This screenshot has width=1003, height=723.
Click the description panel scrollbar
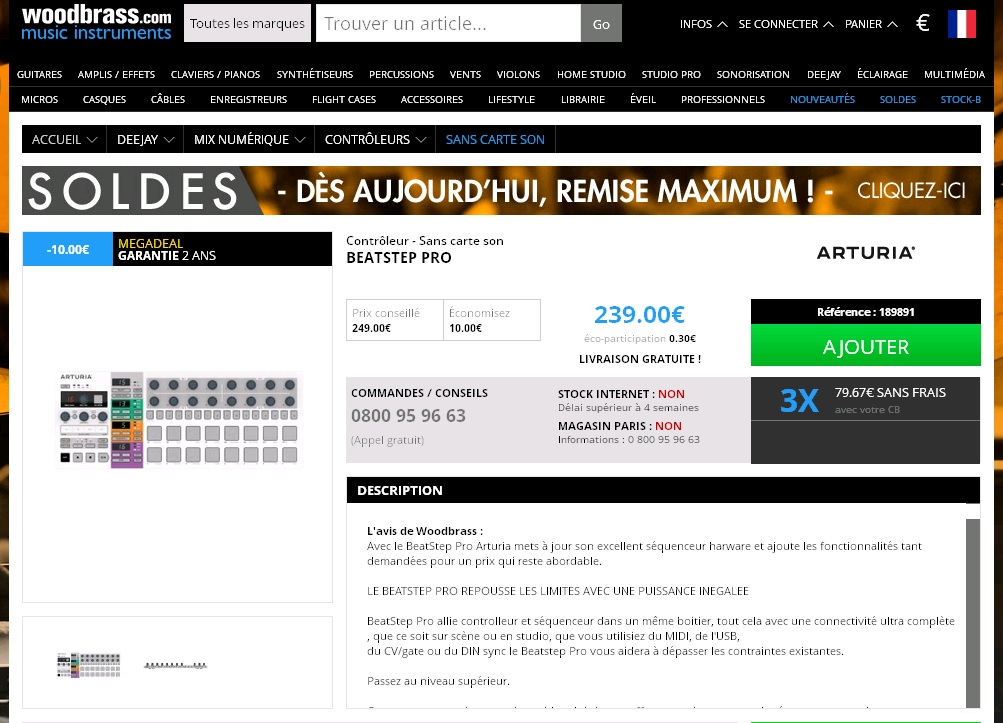973,612
